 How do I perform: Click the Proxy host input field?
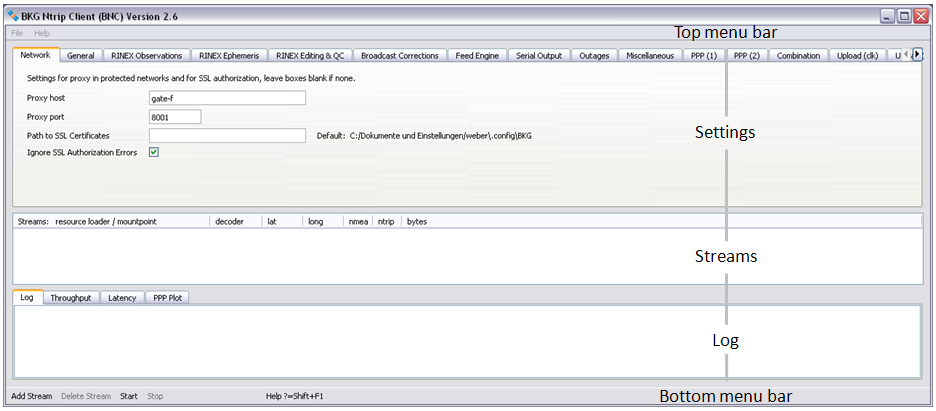point(226,98)
